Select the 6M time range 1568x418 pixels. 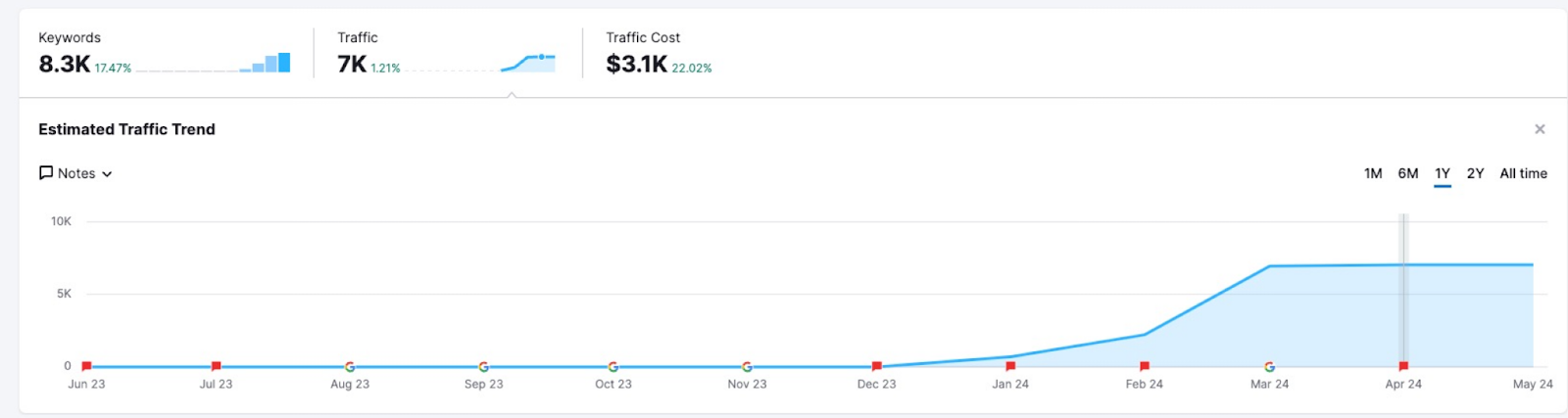coord(1408,173)
